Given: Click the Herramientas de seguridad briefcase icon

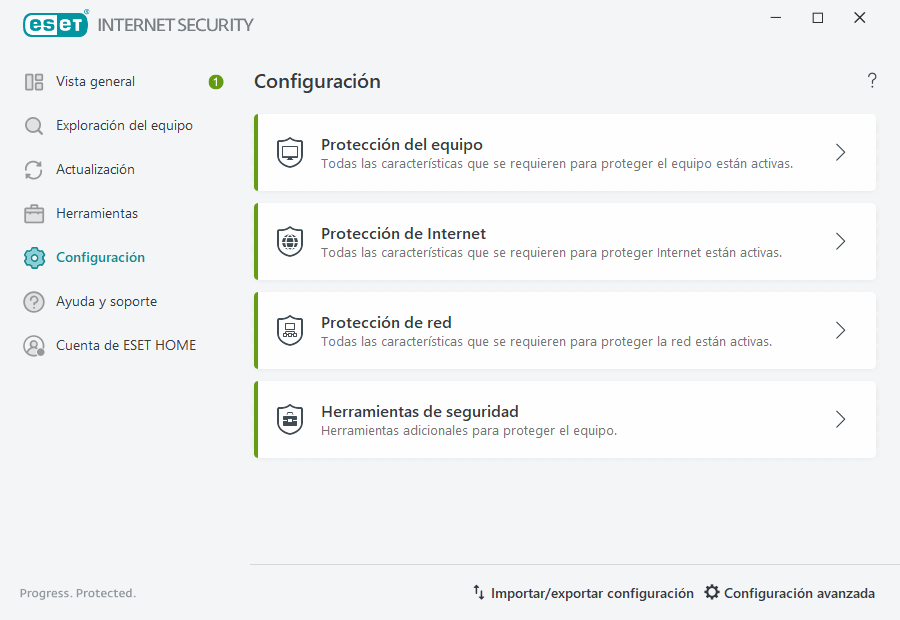Looking at the screenshot, I should coord(290,420).
